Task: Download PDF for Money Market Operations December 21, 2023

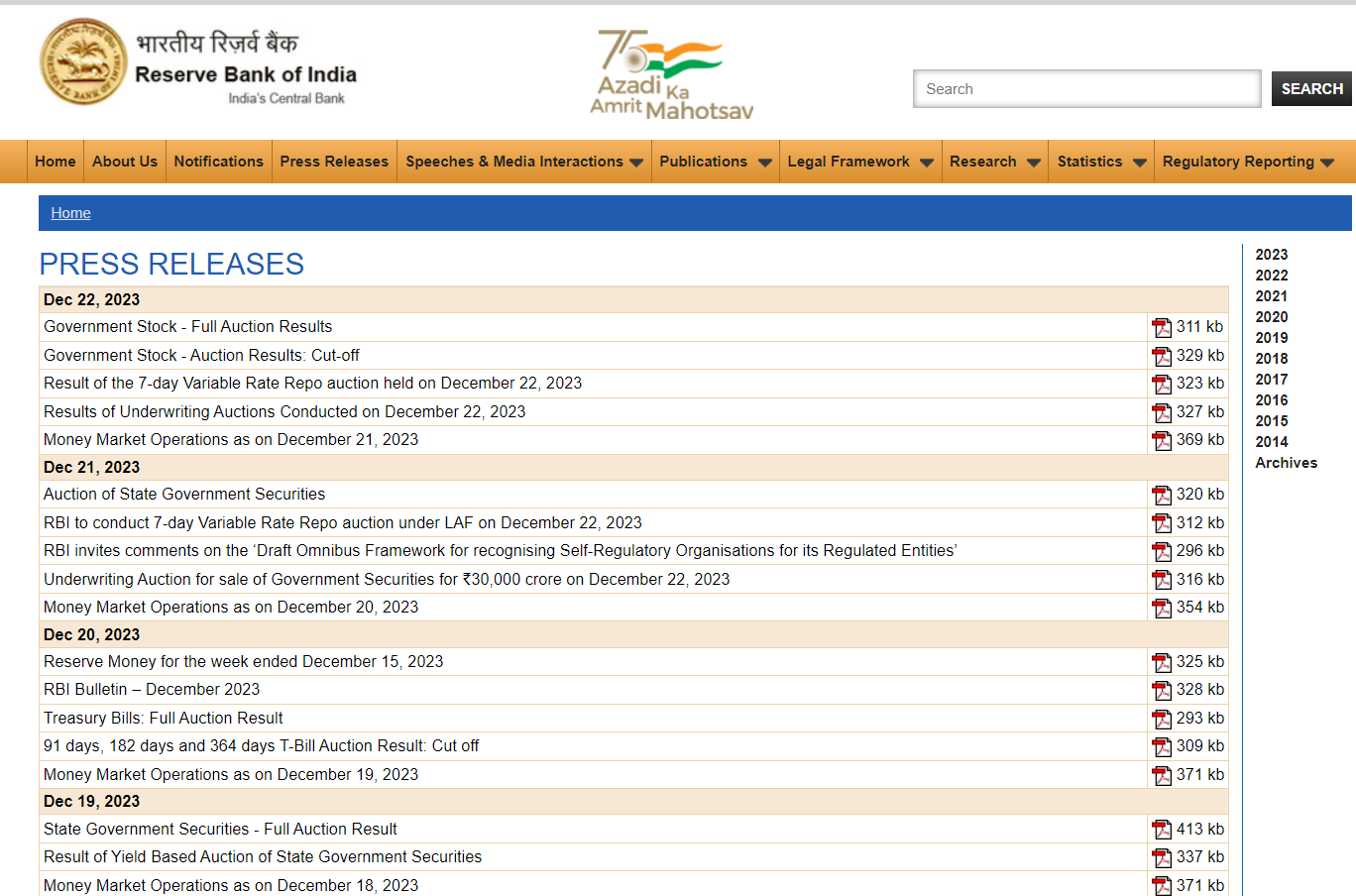Action: [1161, 440]
